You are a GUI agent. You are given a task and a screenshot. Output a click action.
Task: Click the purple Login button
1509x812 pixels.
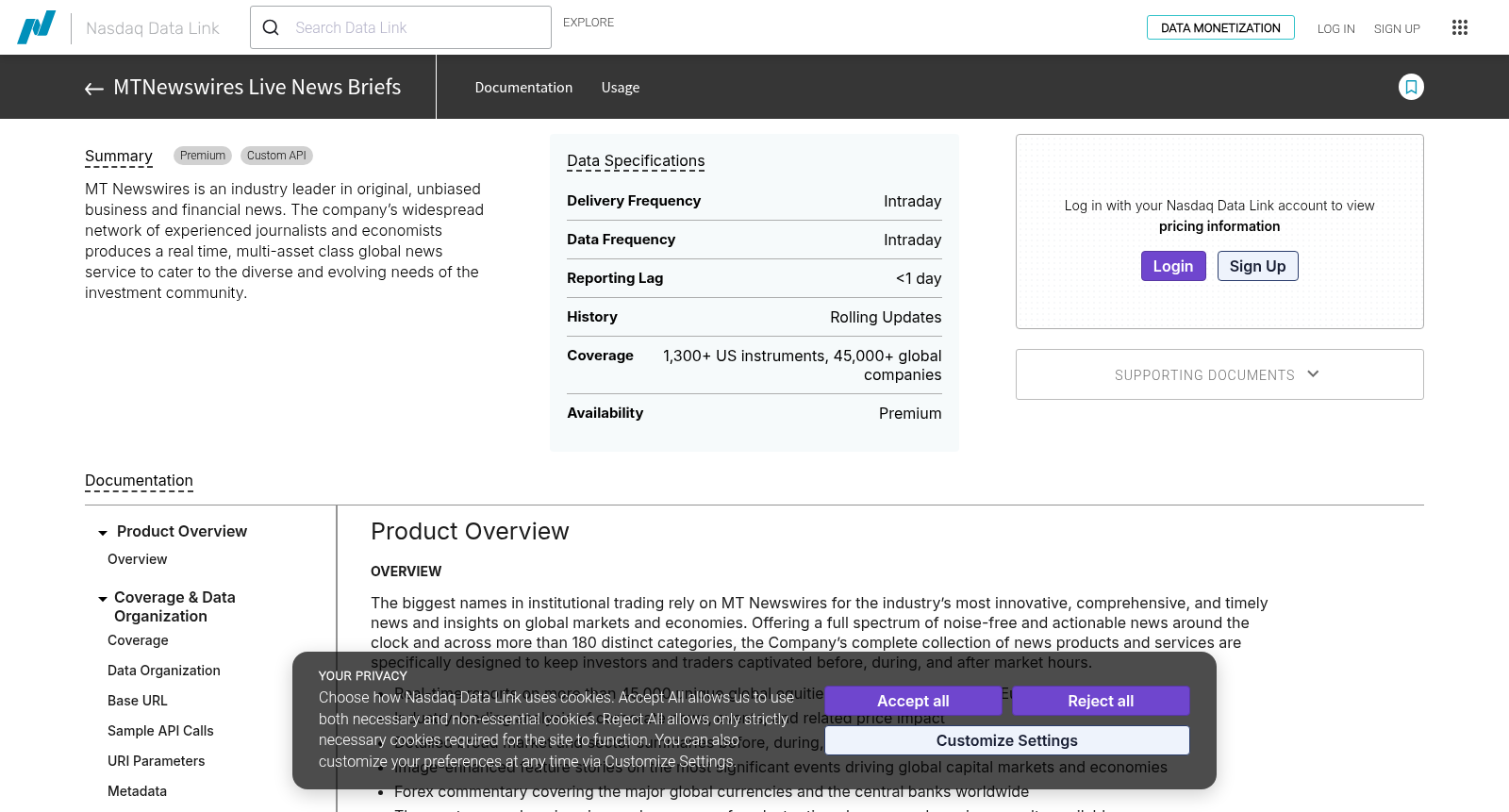pos(1173,266)
